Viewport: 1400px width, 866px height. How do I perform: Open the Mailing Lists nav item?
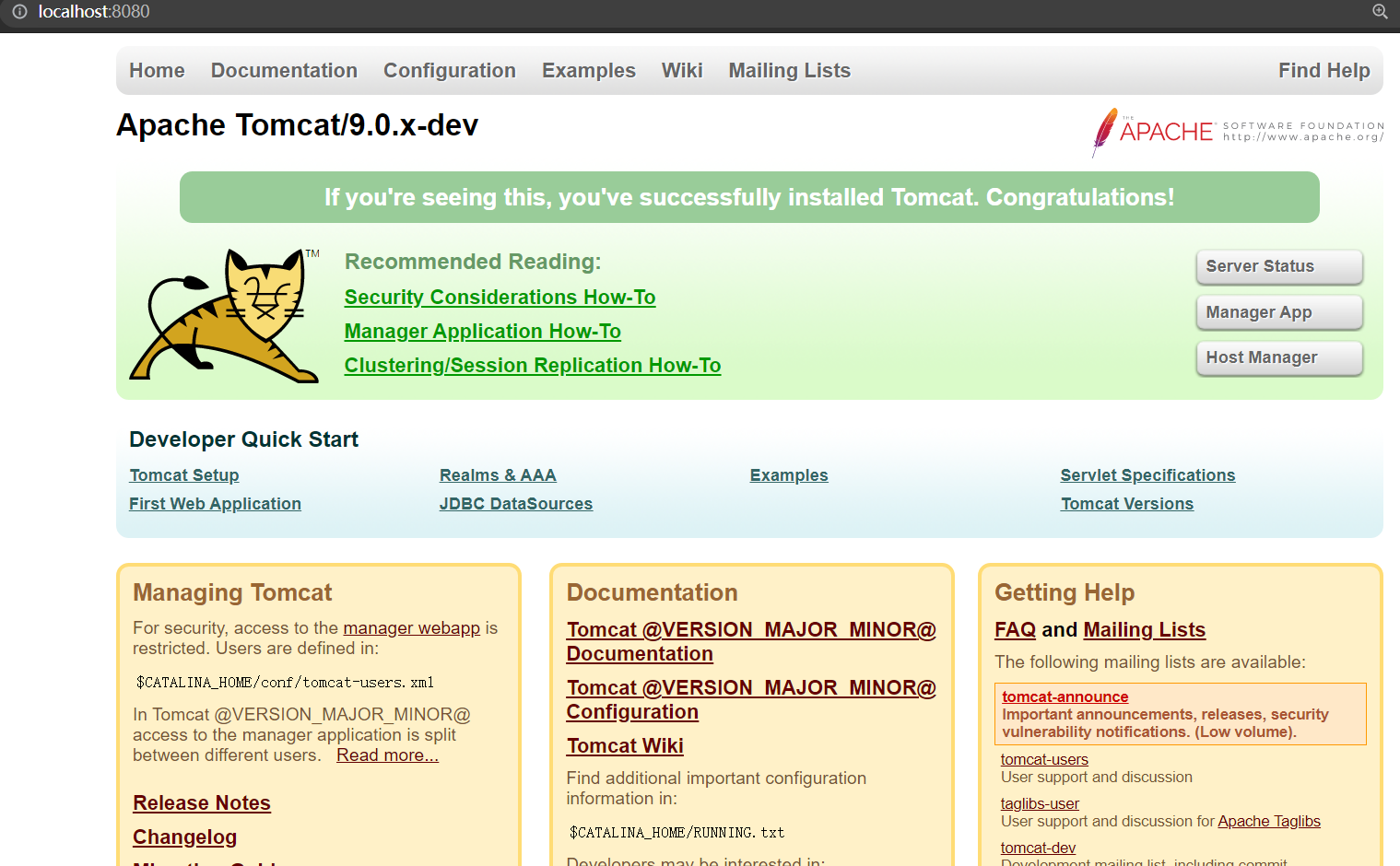[x=790, y=71]
